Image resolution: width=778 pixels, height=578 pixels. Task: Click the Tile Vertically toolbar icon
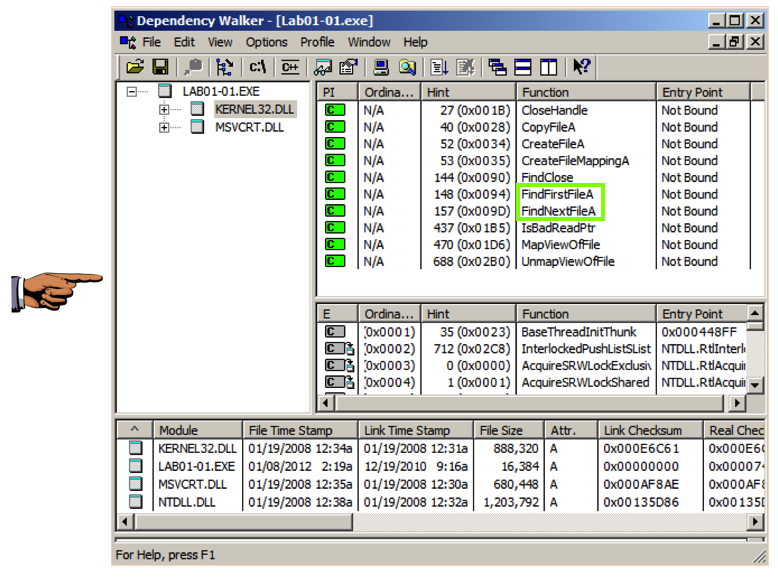548,67
